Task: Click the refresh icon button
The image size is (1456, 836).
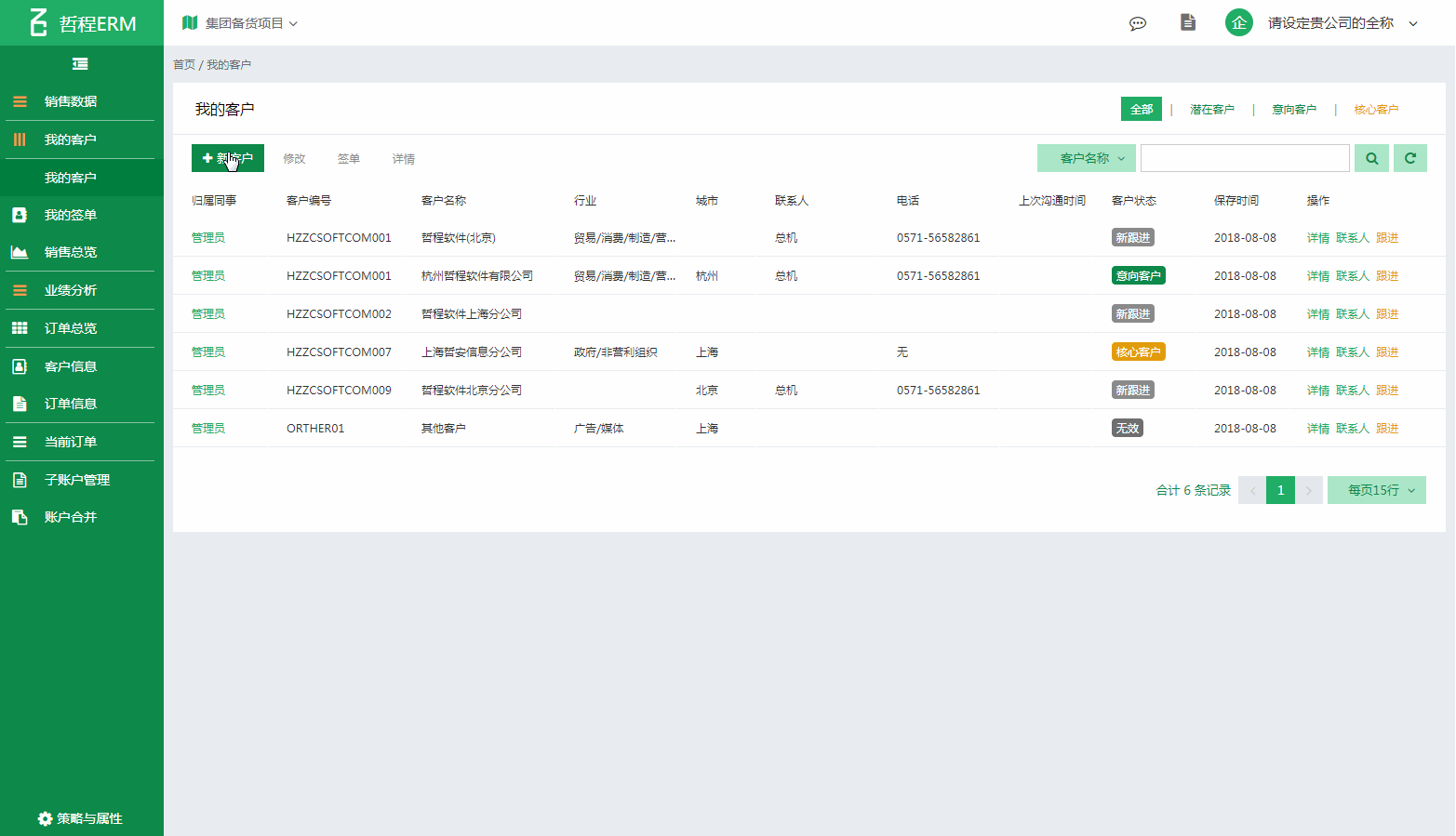Action: 1409,158
